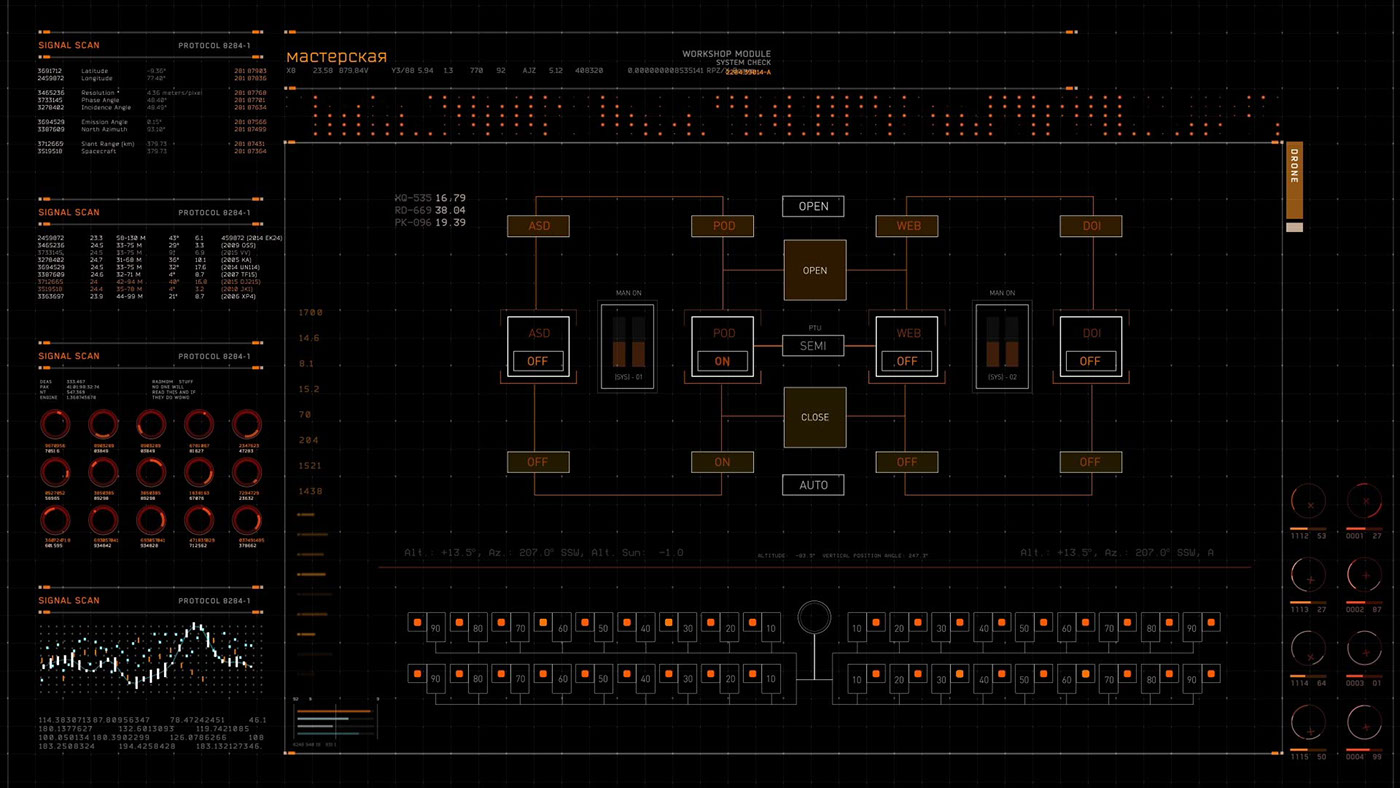The height and width of the screenshot is (788, 1400).
Task: Select the ring gauge above 0527052
Action: pyautogui.click(x=53, y=472)
